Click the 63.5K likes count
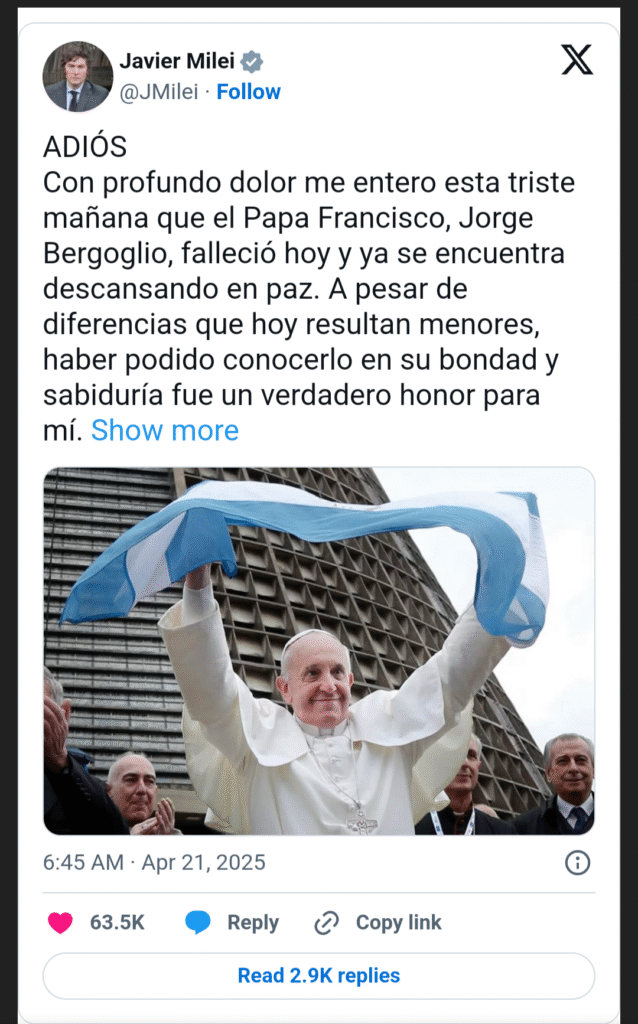This screenshot has width=638, height=1024. tap(117, 923)
